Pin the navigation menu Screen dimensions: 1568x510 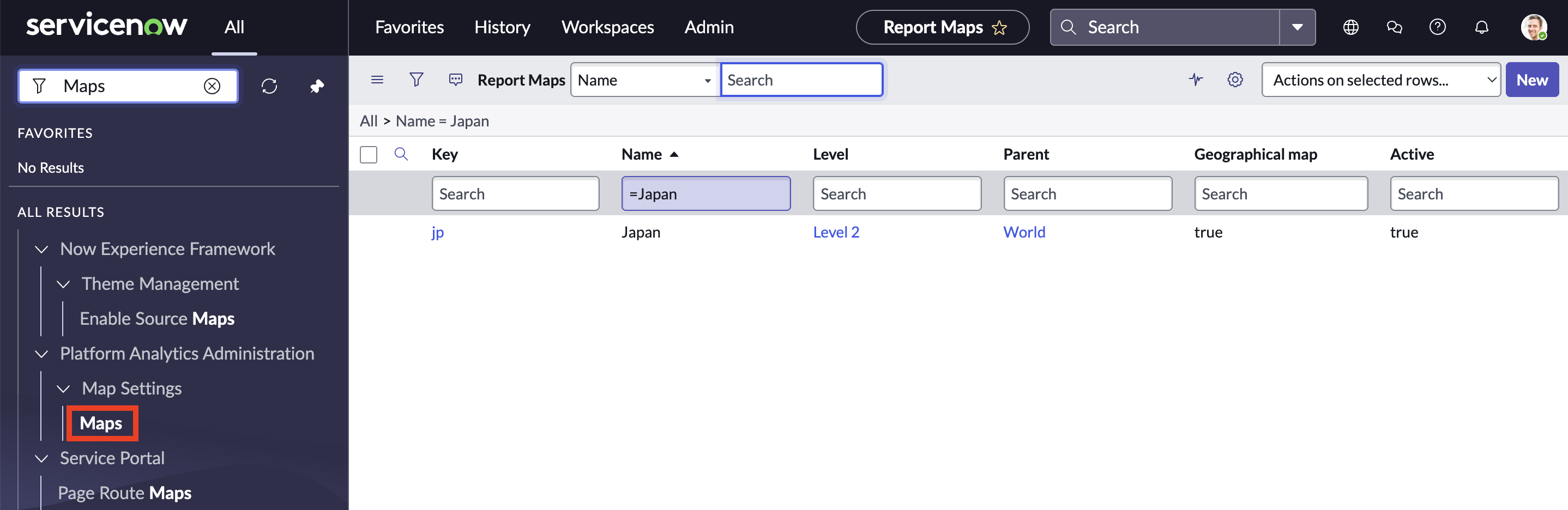[317, 86]
